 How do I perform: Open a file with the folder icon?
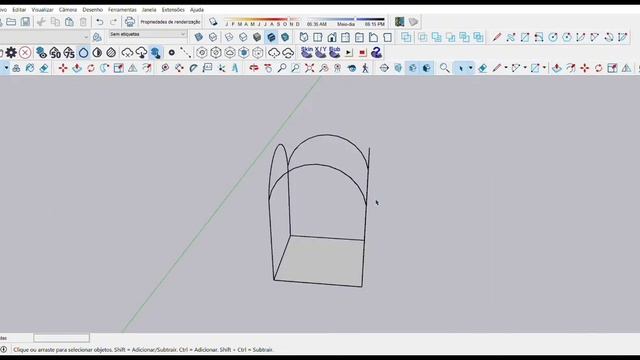(11, 22)
